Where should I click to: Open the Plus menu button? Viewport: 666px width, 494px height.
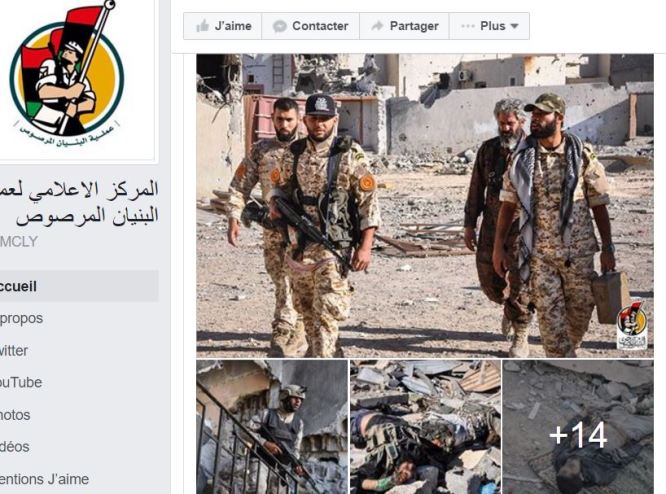(x=489, y=26)
